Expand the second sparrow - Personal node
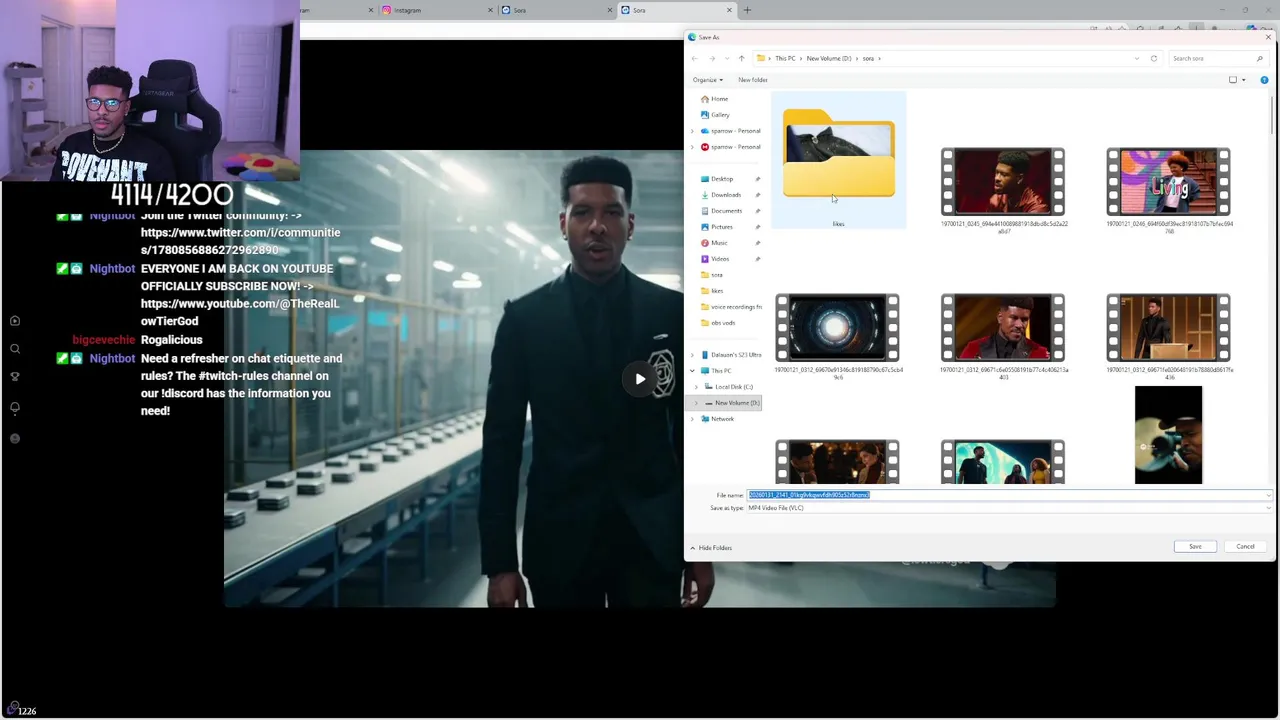Image resolution: width=1280 pixels, height=720 pixels. 692,147
